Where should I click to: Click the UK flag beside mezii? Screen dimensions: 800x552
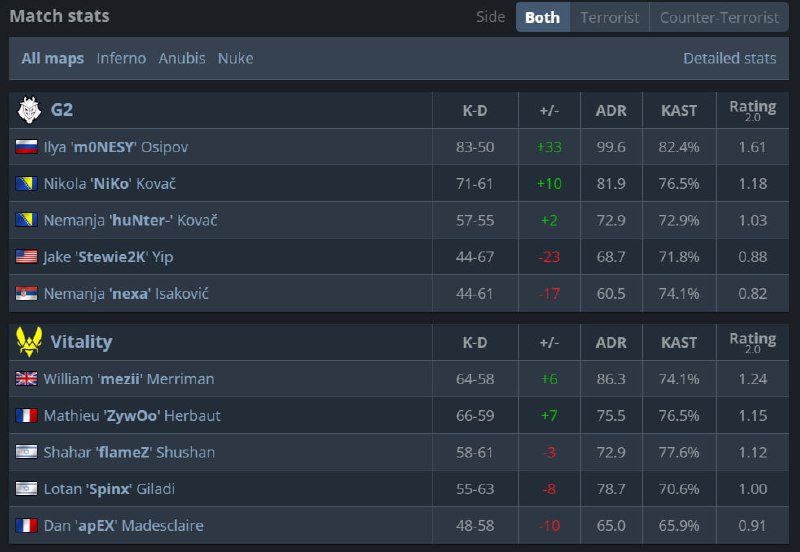(x=27, y=379)
